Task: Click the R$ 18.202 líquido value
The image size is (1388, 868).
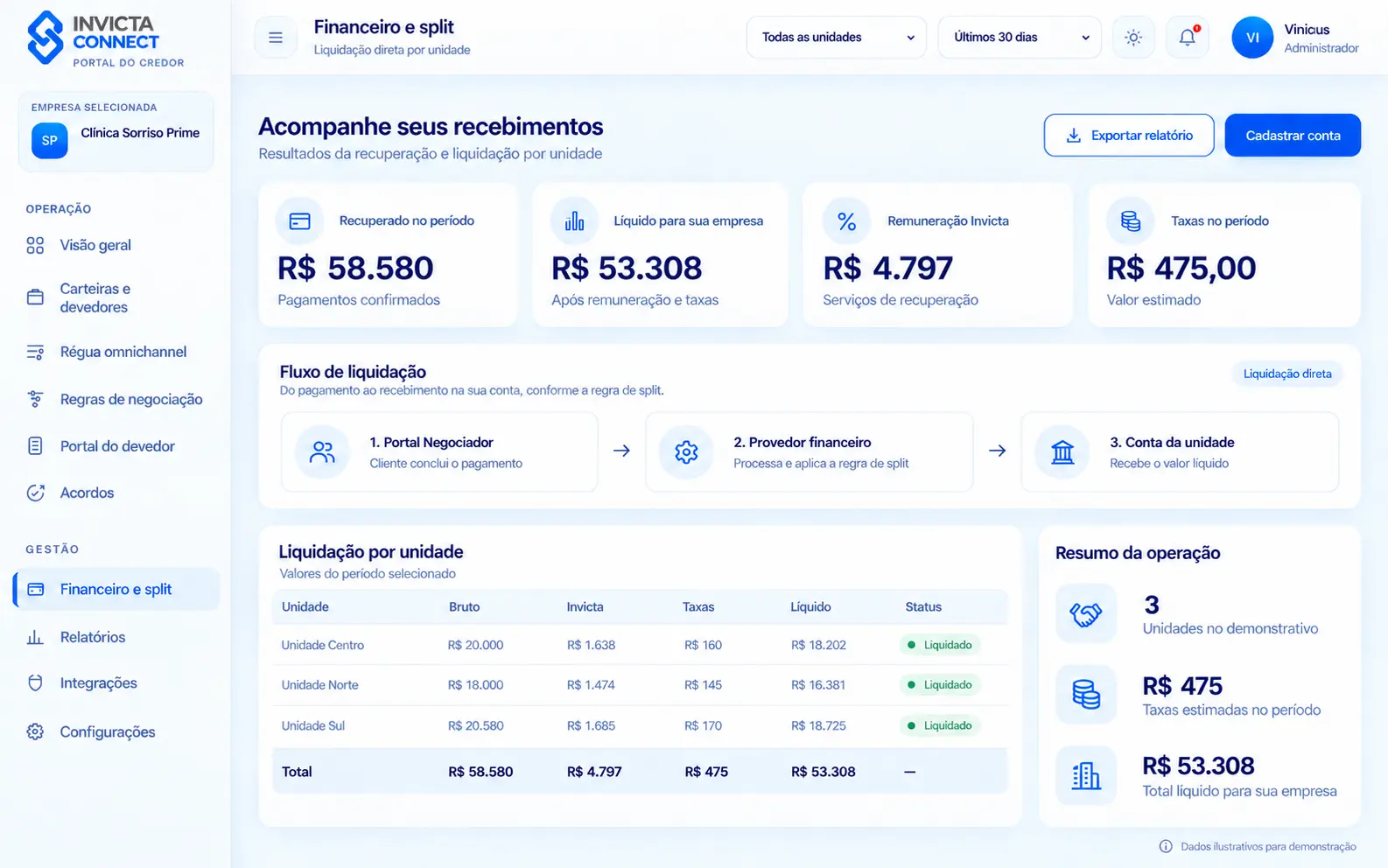Action: pos(818,645)
